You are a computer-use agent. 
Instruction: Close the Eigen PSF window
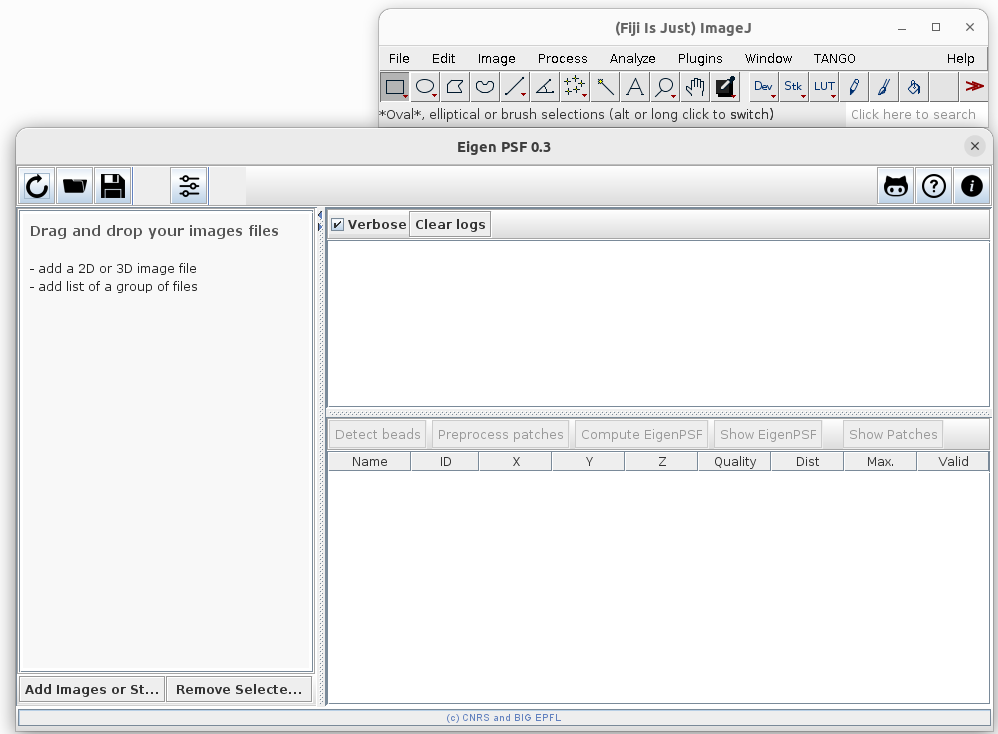(974, 146)
